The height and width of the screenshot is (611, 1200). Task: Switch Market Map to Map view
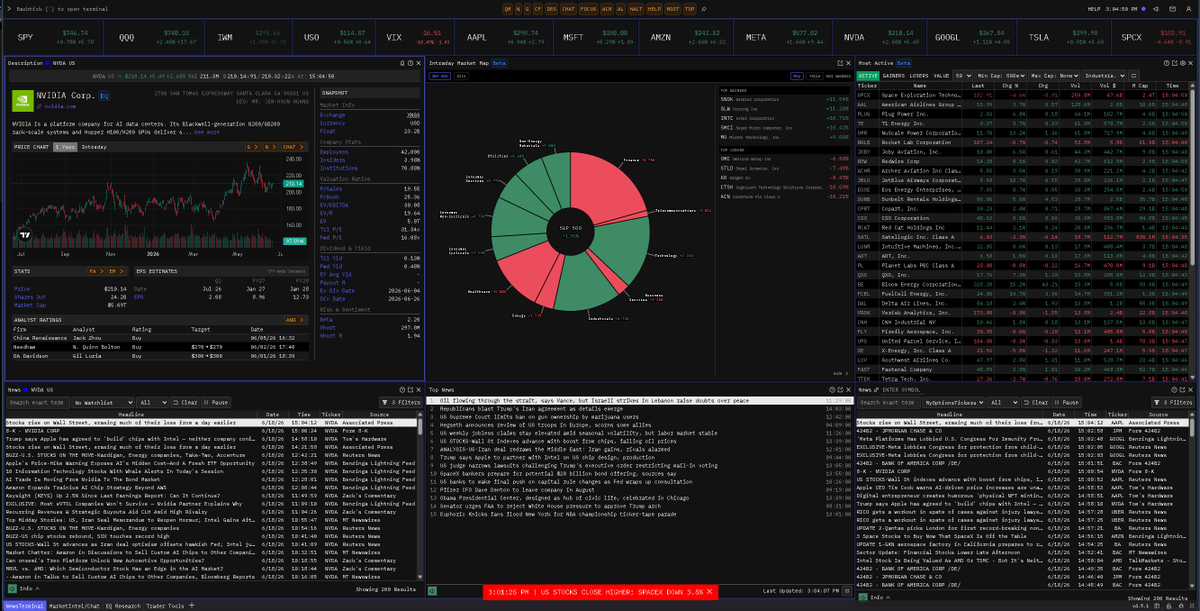pyautogui.click(x=796, y=76)
